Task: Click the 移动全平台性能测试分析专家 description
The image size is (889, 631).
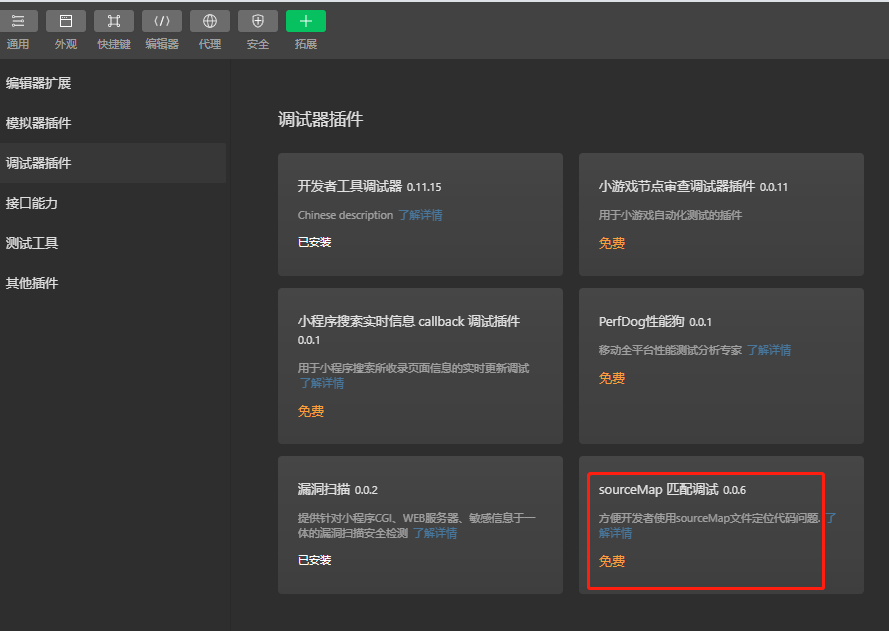Action: tap(670, 350)
